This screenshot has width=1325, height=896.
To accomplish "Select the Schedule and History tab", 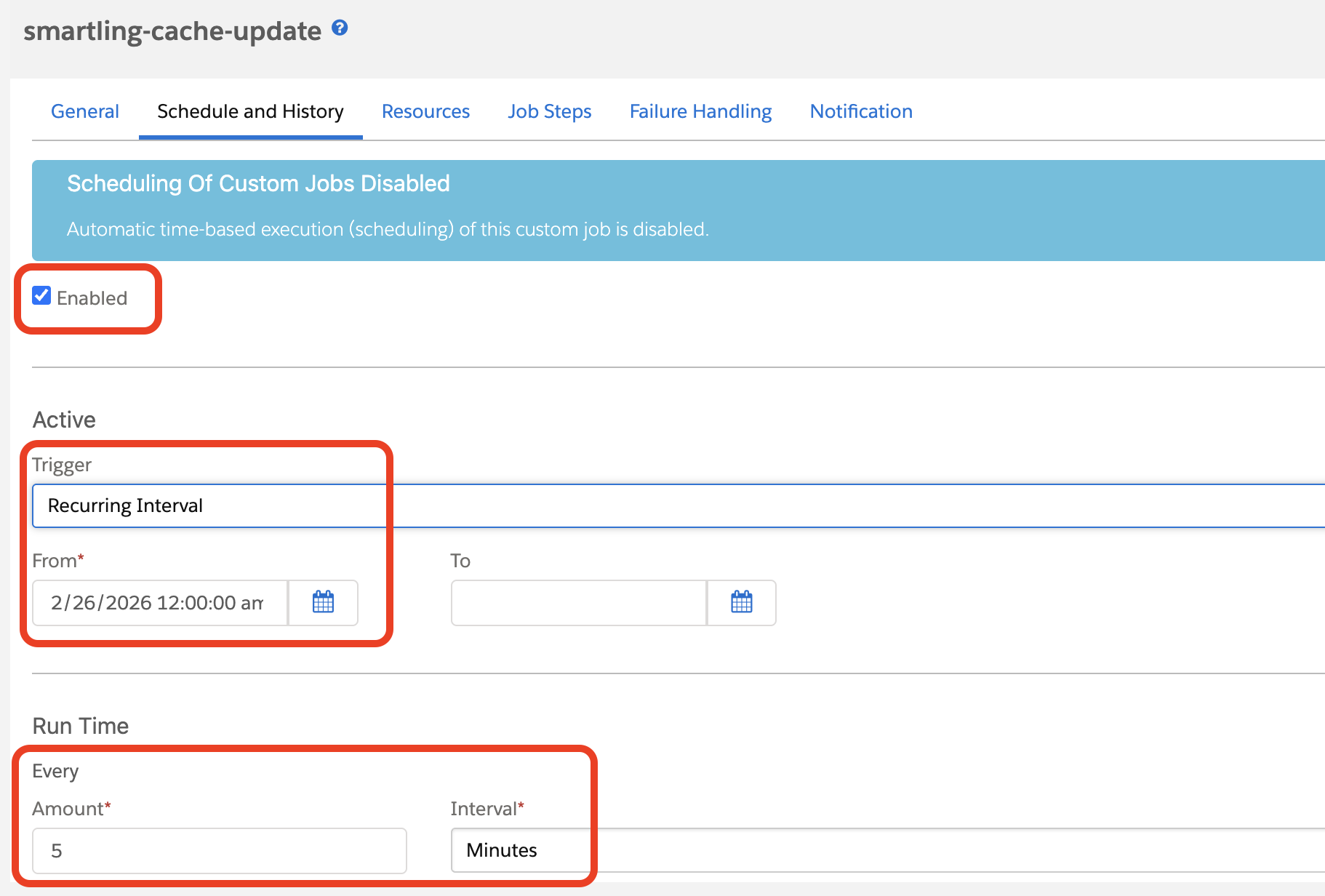I will point(250,111).
